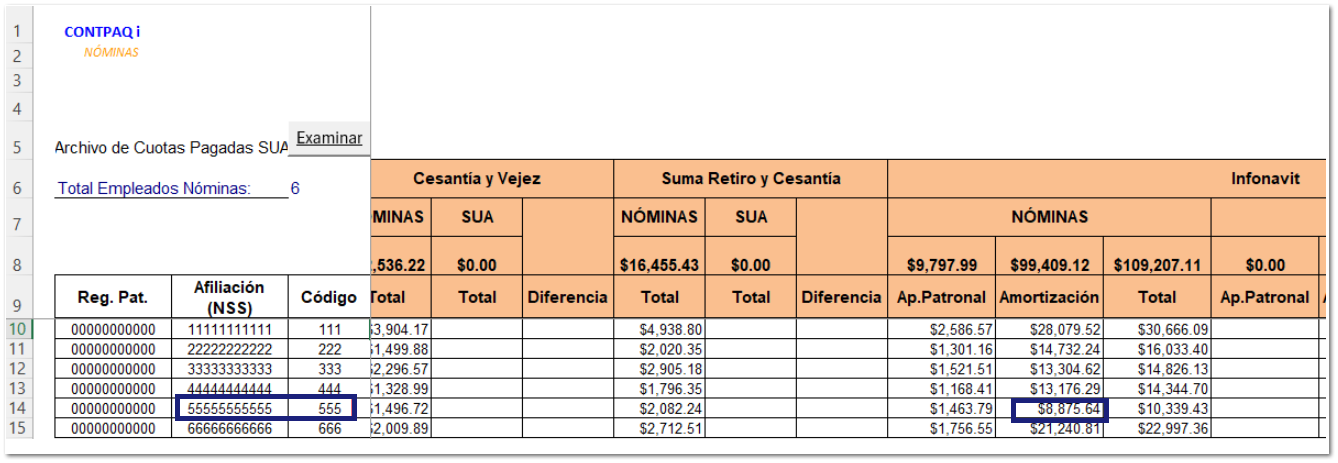1338x463 pixels.
Task: Click the Suma Retiro y Cesantía header
Action: 750,179
